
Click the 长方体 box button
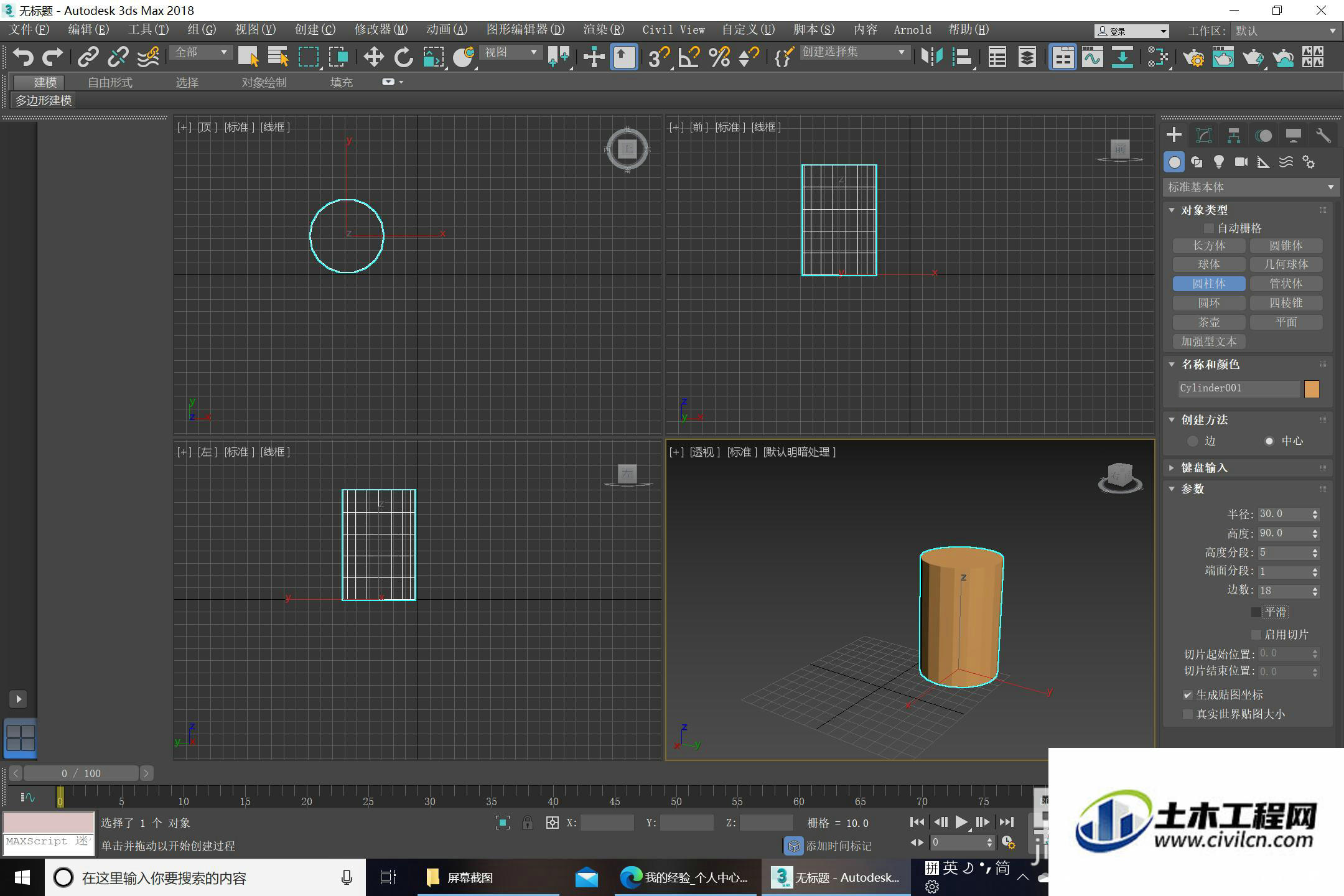(1209, 246)
